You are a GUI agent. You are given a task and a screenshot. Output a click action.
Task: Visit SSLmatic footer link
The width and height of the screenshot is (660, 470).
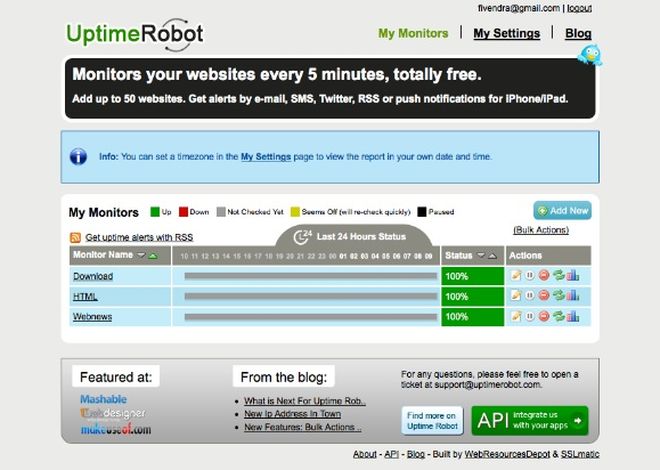tap(580, 454)
